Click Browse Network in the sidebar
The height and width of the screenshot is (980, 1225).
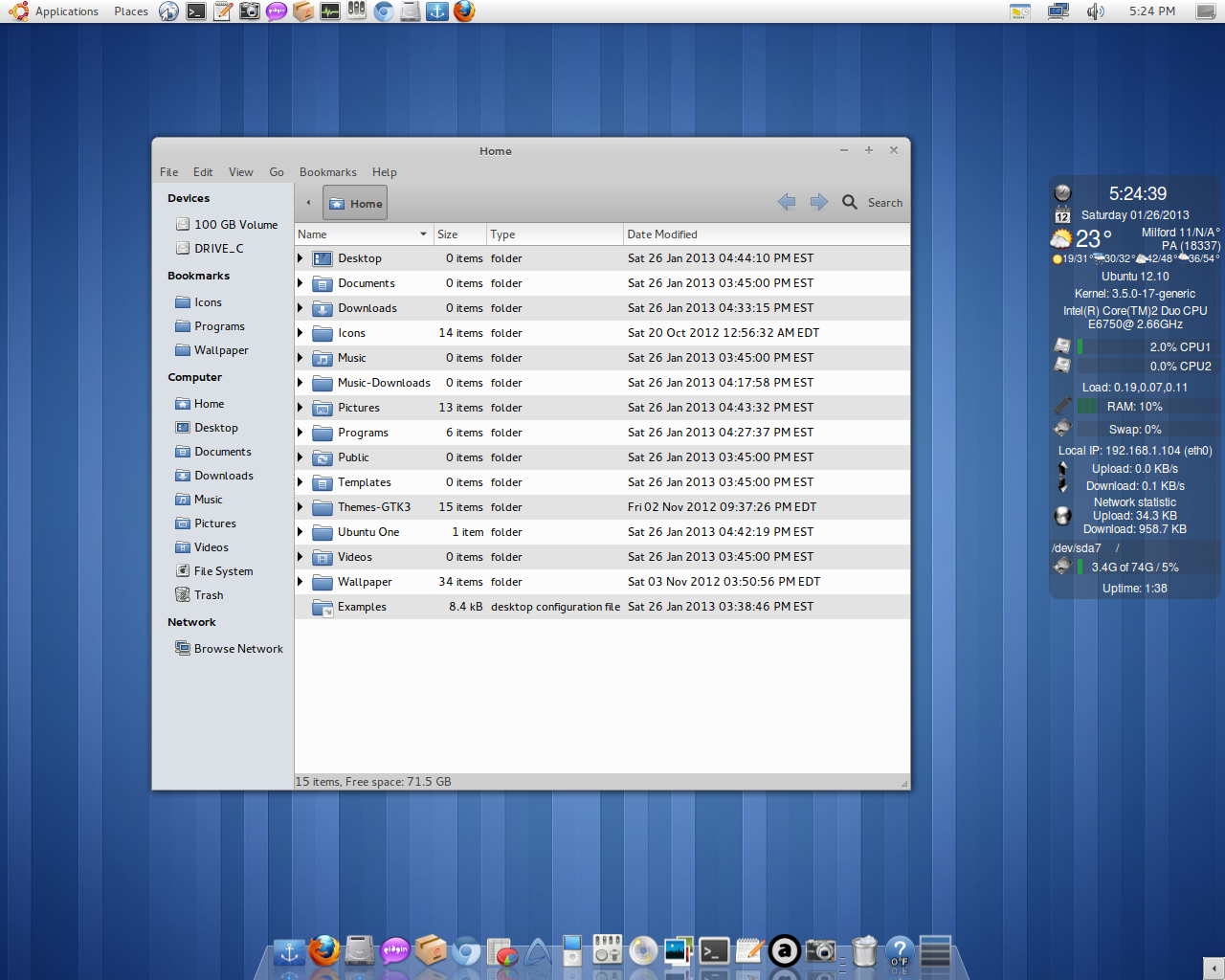(229, 649)
